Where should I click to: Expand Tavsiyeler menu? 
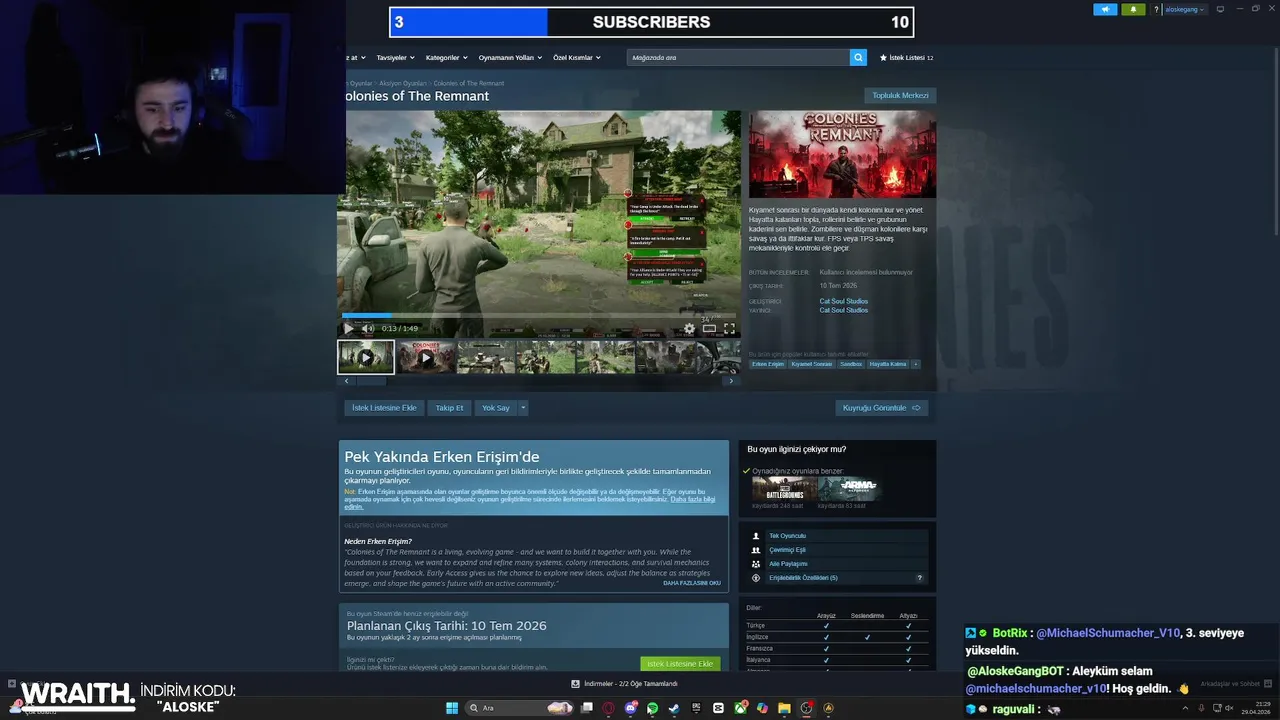[394, 58]
